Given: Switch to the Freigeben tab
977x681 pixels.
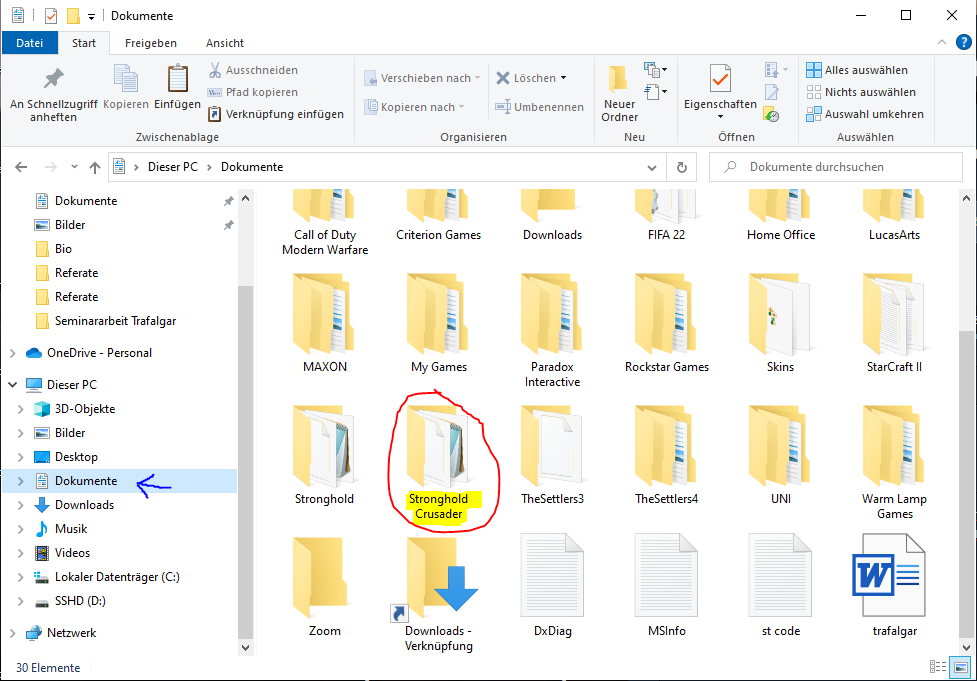Looking at the screenshot, I should click(x=151, y=43).
